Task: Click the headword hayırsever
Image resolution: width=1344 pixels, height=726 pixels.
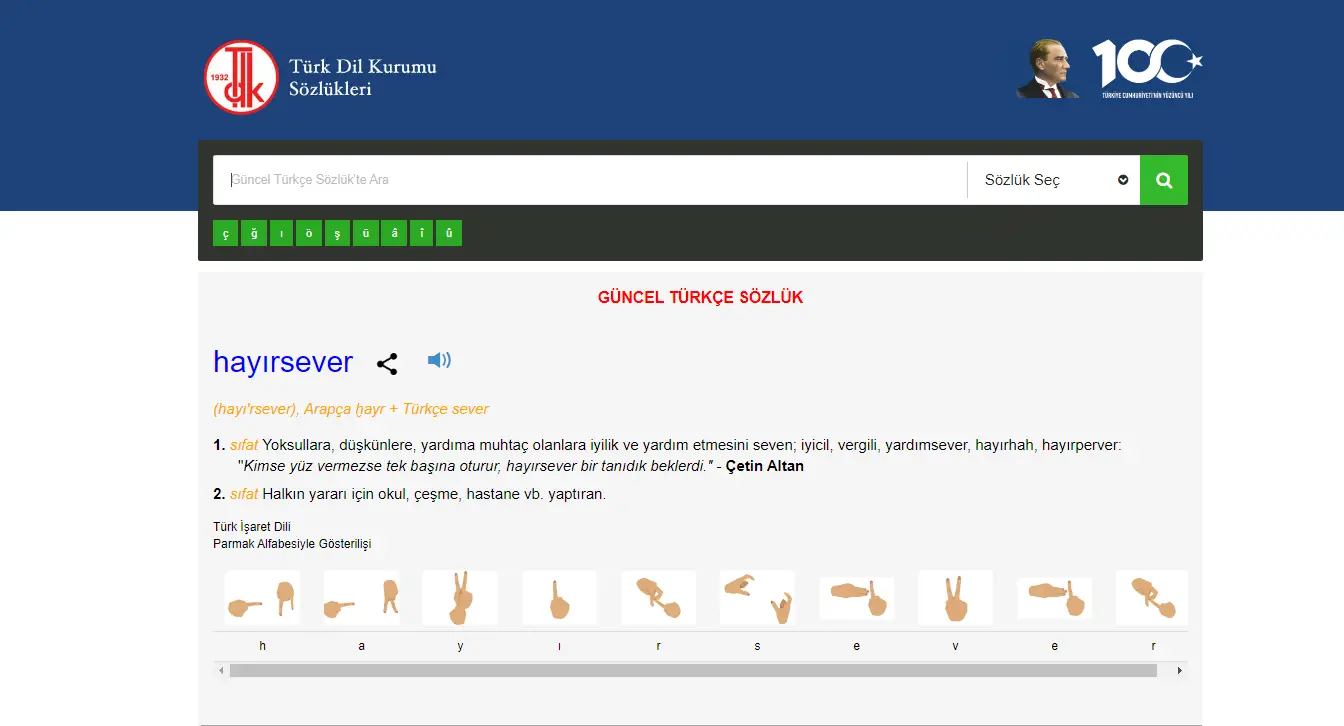Action: pos(283,362)
